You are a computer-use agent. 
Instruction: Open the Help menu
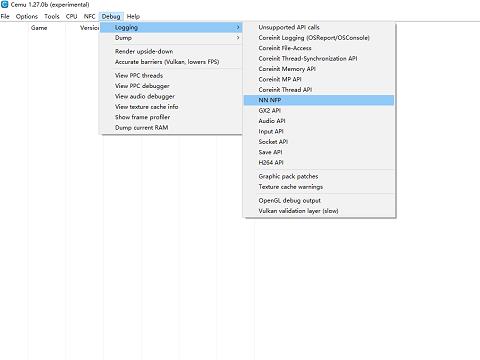(x=133, y=16)
